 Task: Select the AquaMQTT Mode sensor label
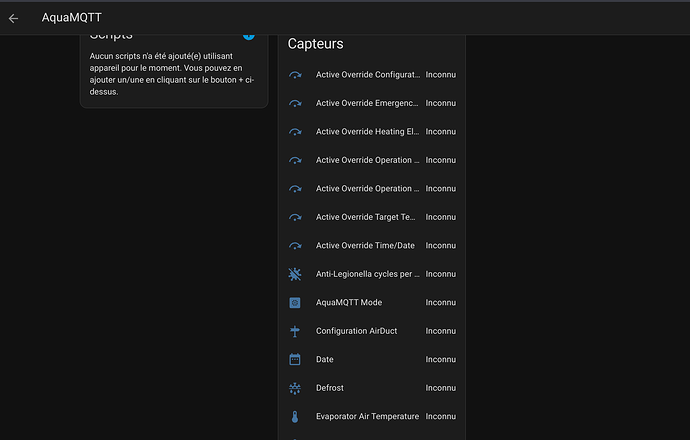tap(349, 303)
